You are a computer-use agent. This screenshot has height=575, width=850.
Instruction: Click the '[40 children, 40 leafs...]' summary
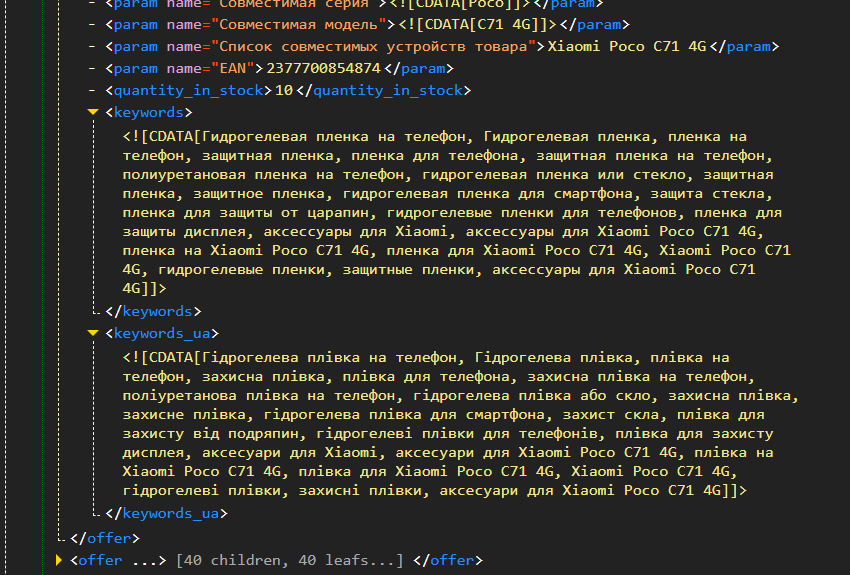(x=289, y=560)
